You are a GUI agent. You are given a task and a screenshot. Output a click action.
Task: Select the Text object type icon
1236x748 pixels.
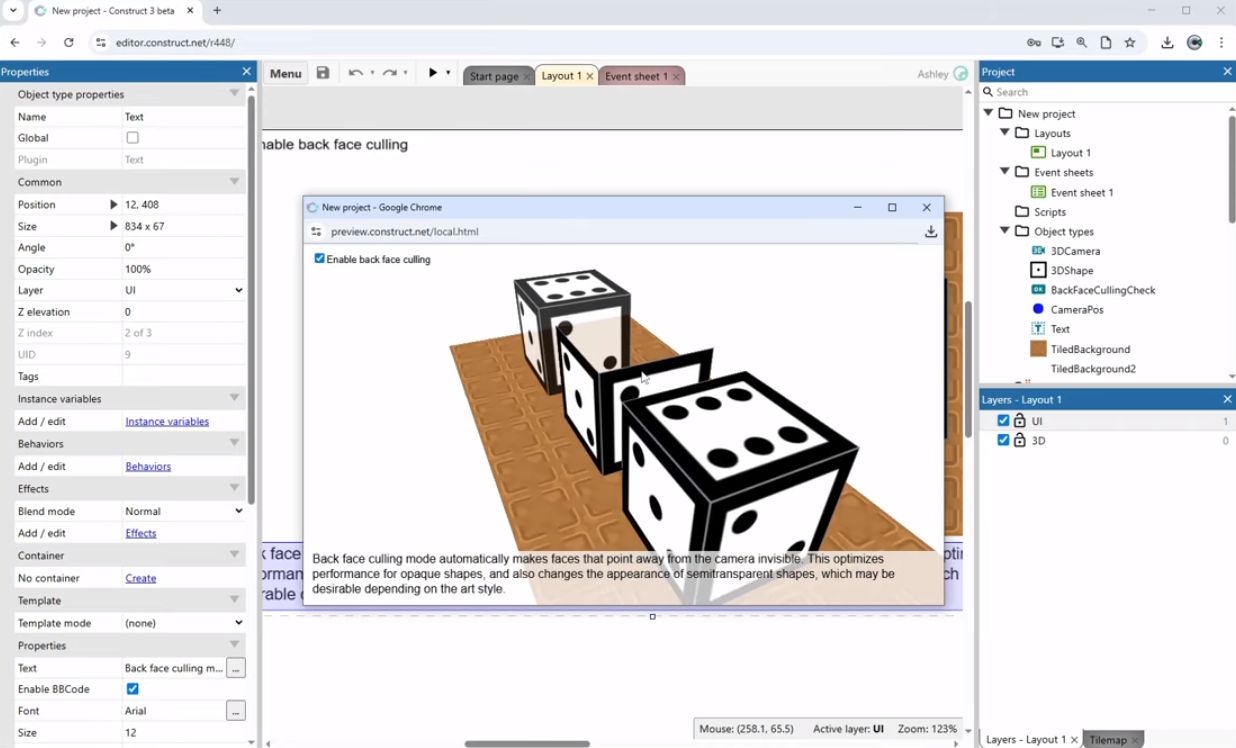[1038, 329]
